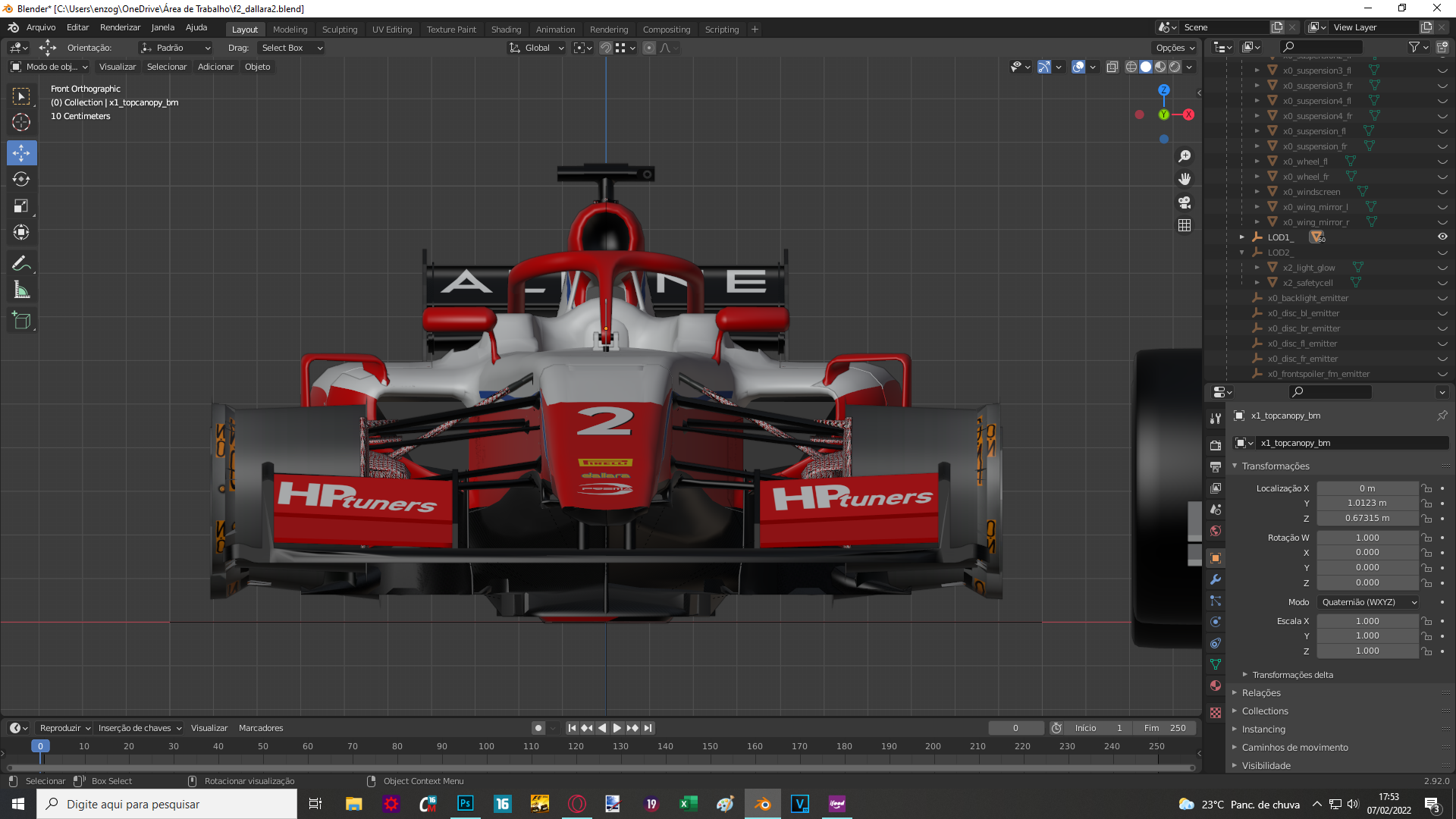Jump to the timeline start frame
Viewport: 1456px width, 819px height.
(573, 728)
